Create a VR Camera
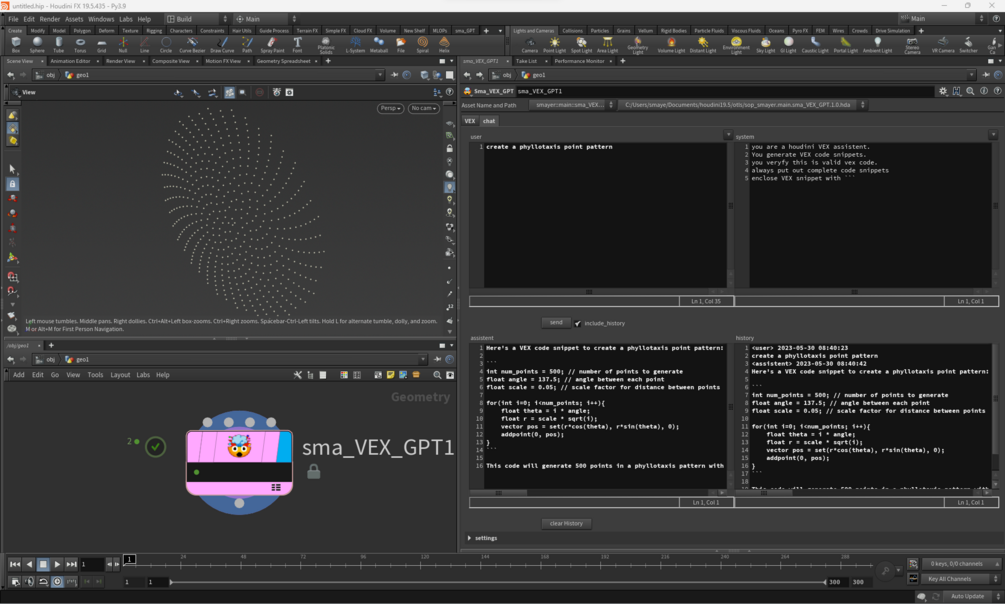Image resolution: width=1005 pixels, height=604 pixels. pos(943,45)
